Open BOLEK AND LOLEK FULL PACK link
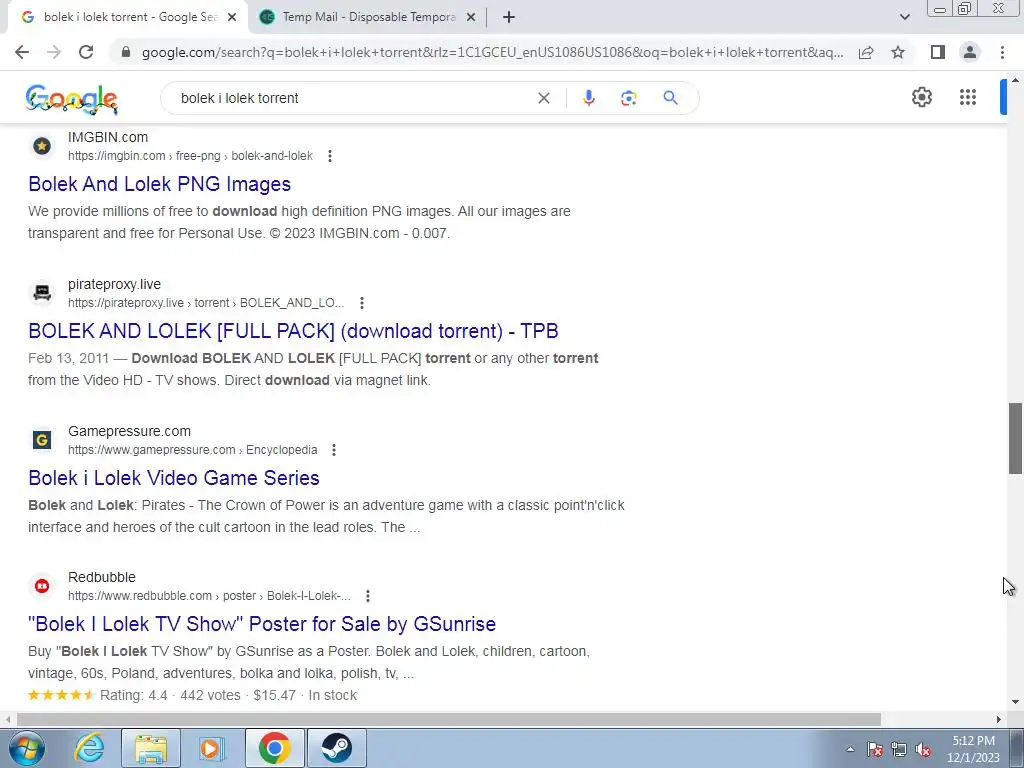This screenshot has height=768, width=1024. (x=293, y=331)
